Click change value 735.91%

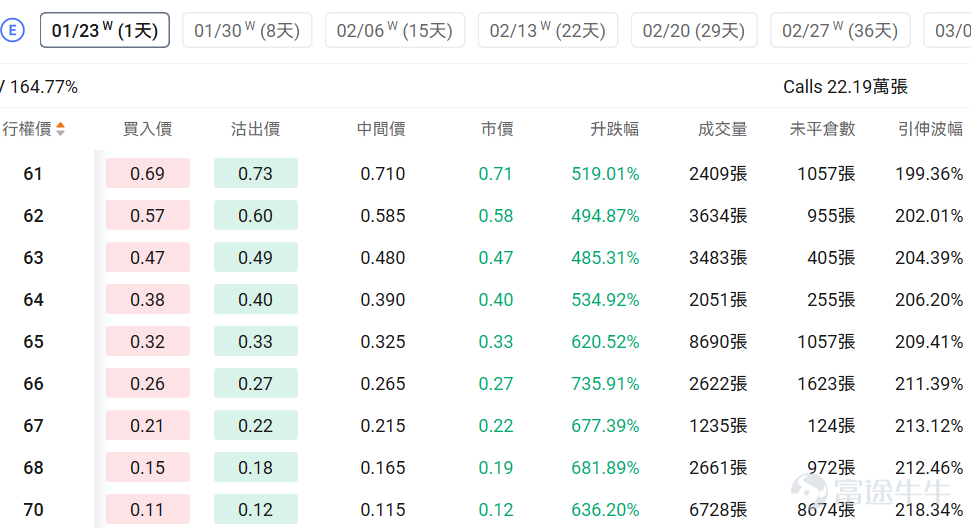click(605, 384)
